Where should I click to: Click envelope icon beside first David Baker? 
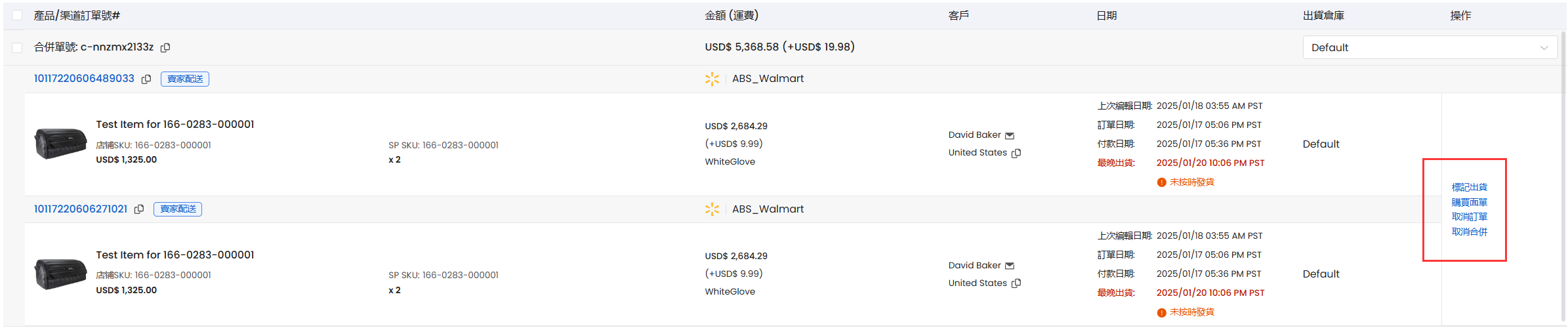tap(1010, 136)
